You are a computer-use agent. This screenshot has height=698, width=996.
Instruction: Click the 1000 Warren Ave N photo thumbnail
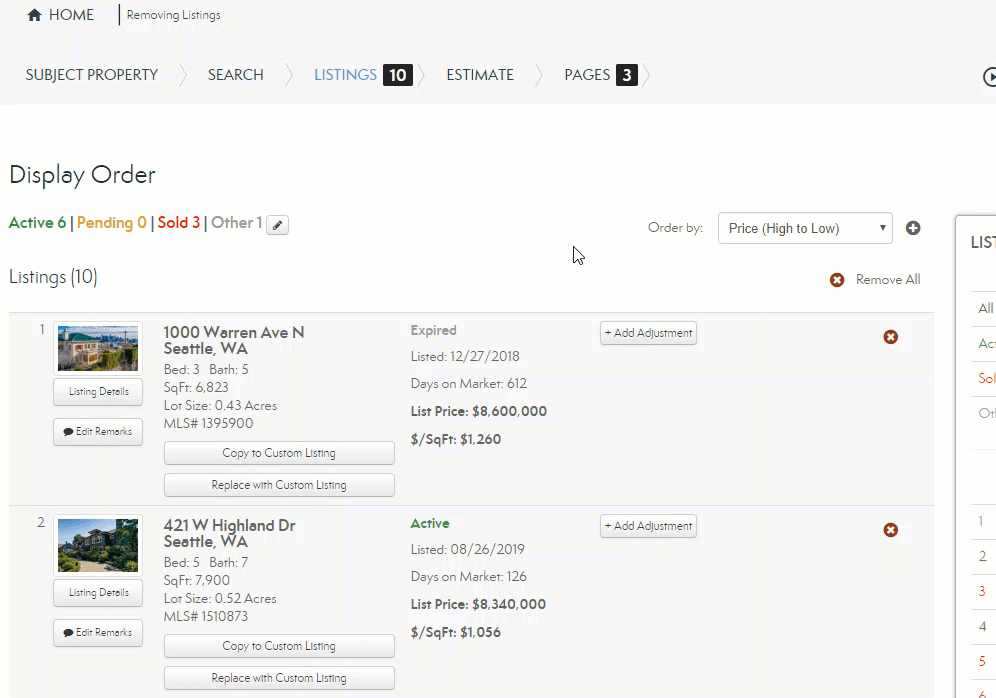98,348
